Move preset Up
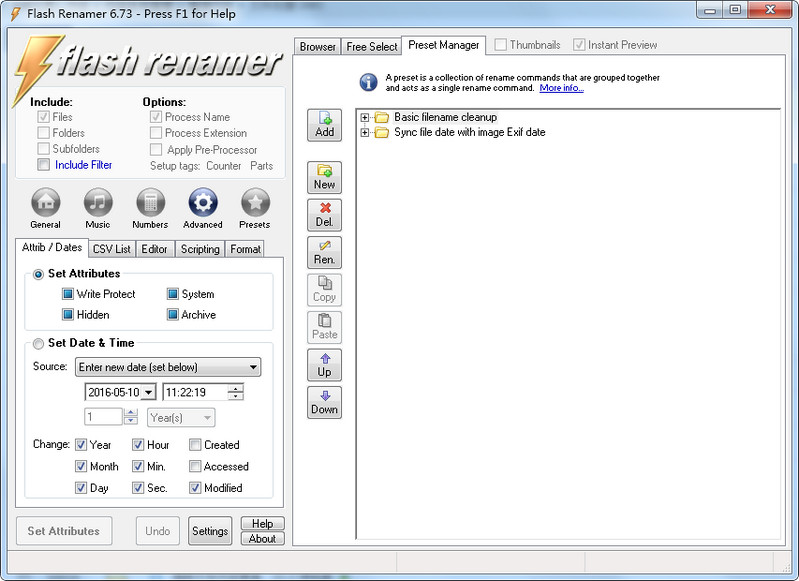799x581 pixels. 325,365
